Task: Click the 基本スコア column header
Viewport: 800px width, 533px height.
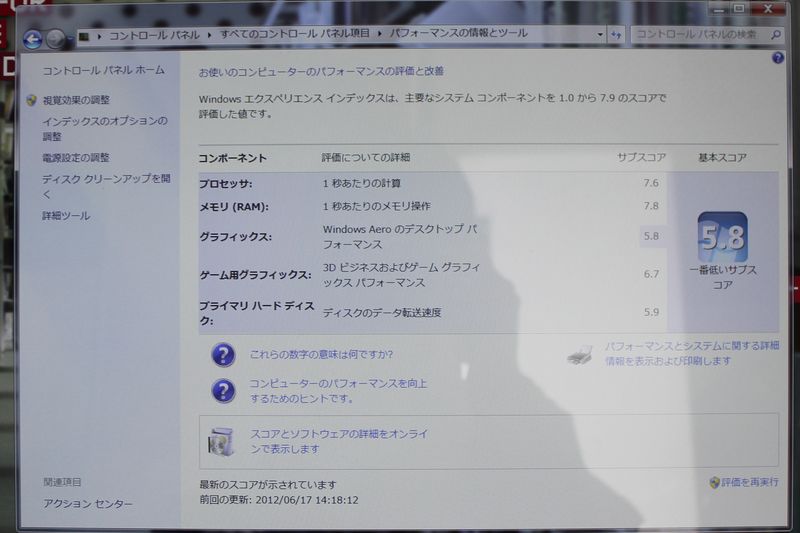Action: (x=722, y=158)
